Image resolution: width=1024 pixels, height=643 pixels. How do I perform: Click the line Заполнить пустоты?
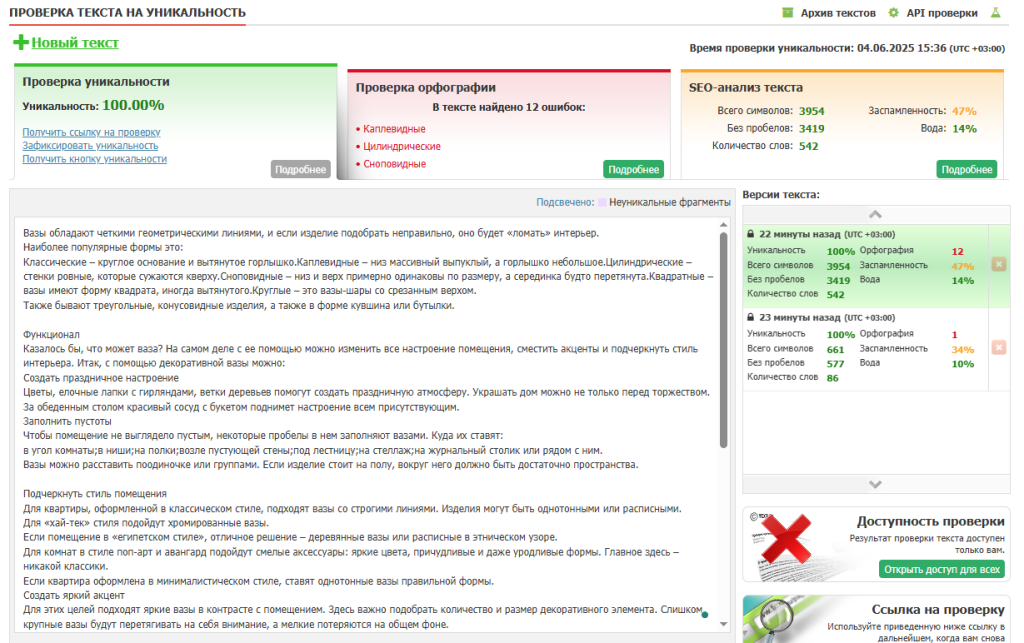pos(67,422)
